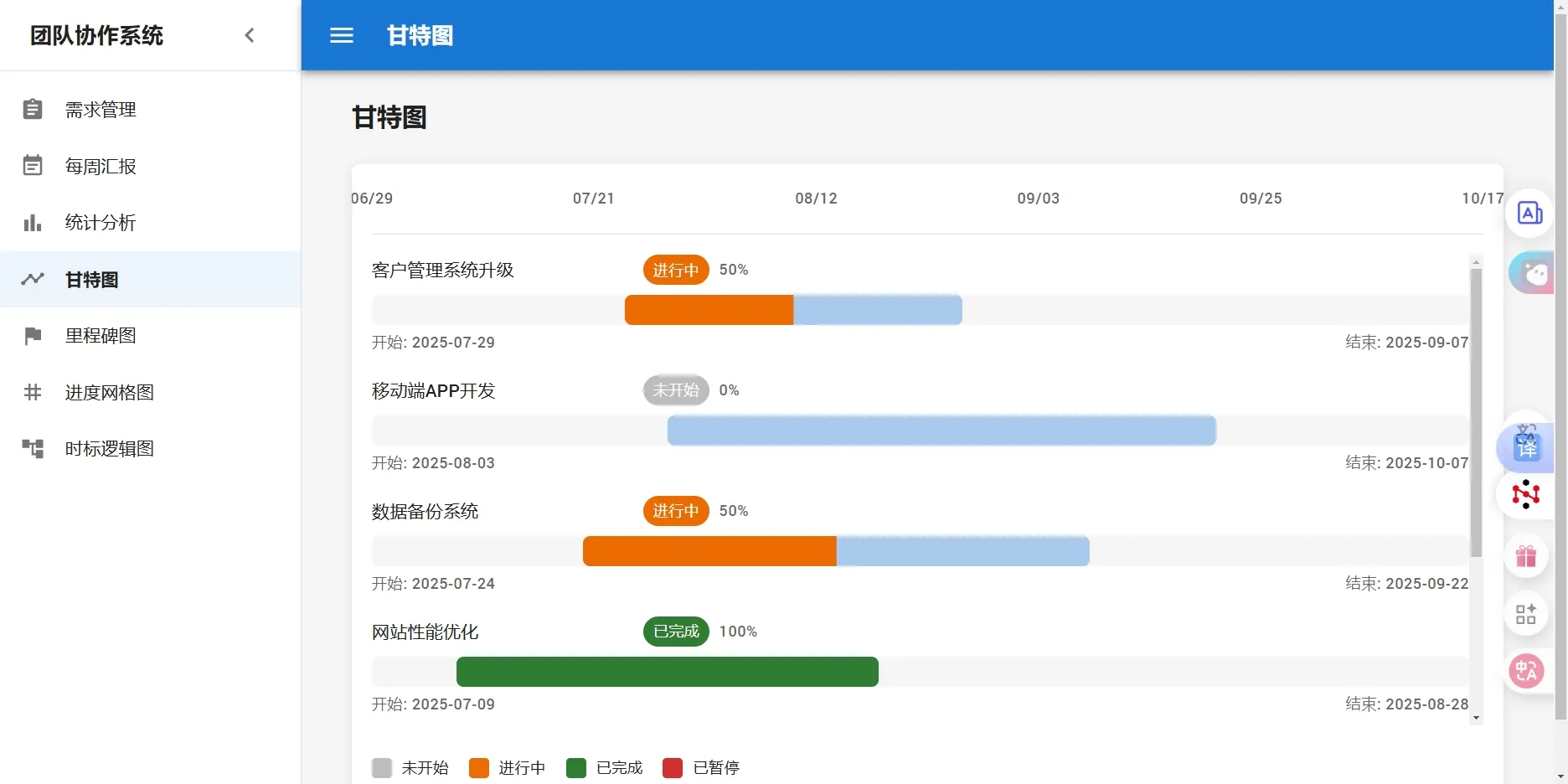Click the 已完成 badge on 网站性能优化
1568x784 pixels.
(675, 632)
